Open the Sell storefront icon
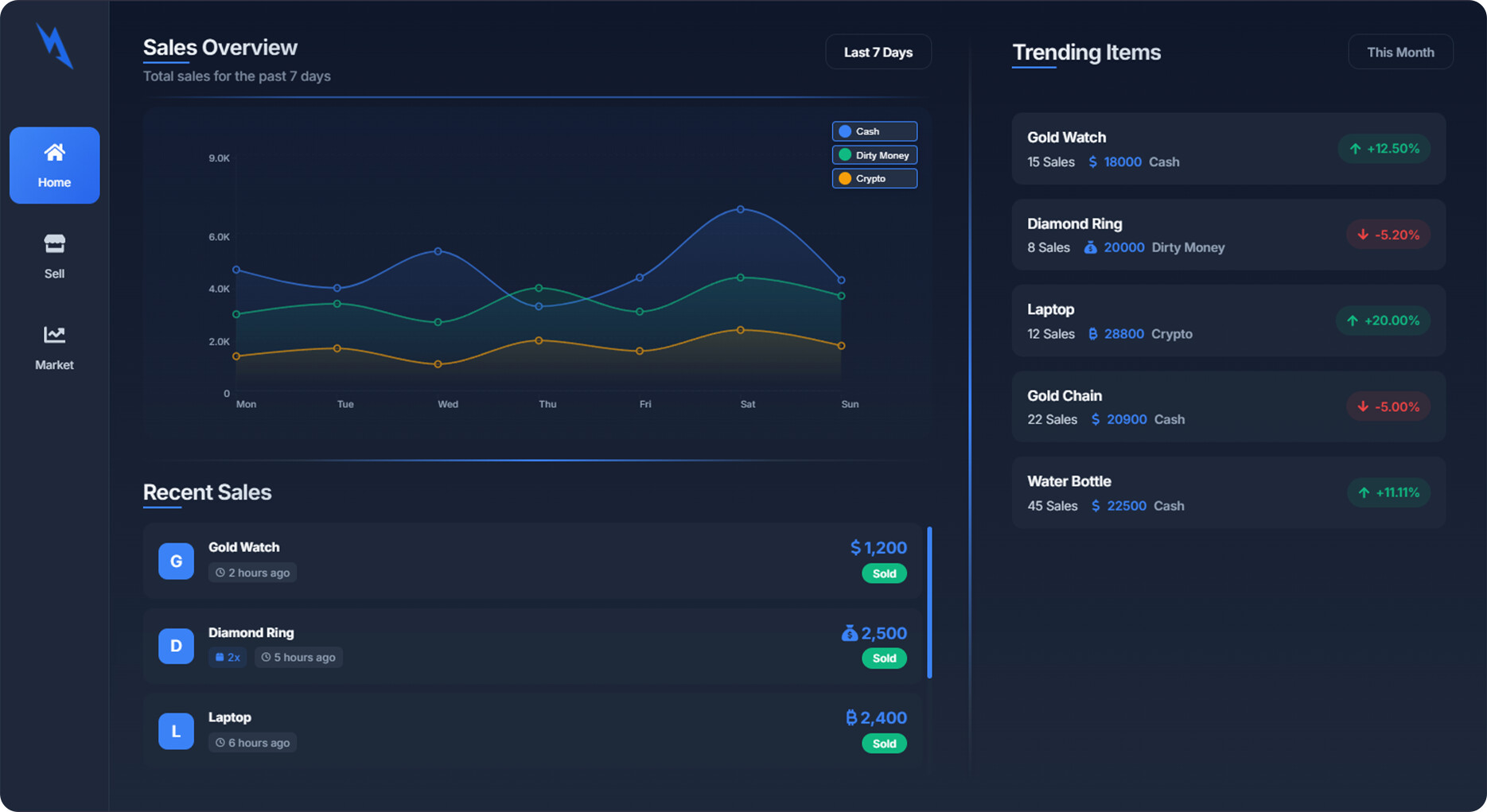Viewport: 1487px width, 812px height. tap(54, 244)
